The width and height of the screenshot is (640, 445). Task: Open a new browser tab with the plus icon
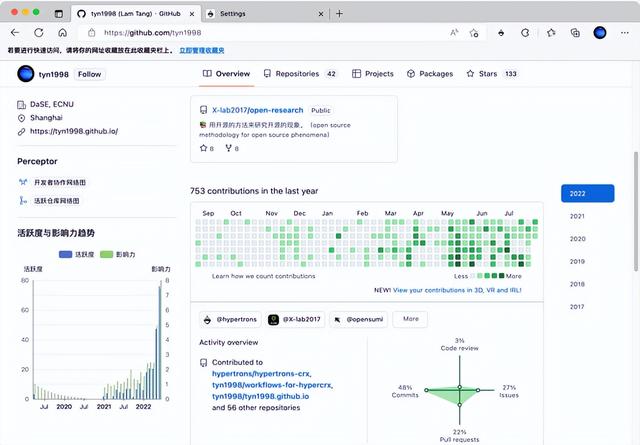[x=339, y=14]
